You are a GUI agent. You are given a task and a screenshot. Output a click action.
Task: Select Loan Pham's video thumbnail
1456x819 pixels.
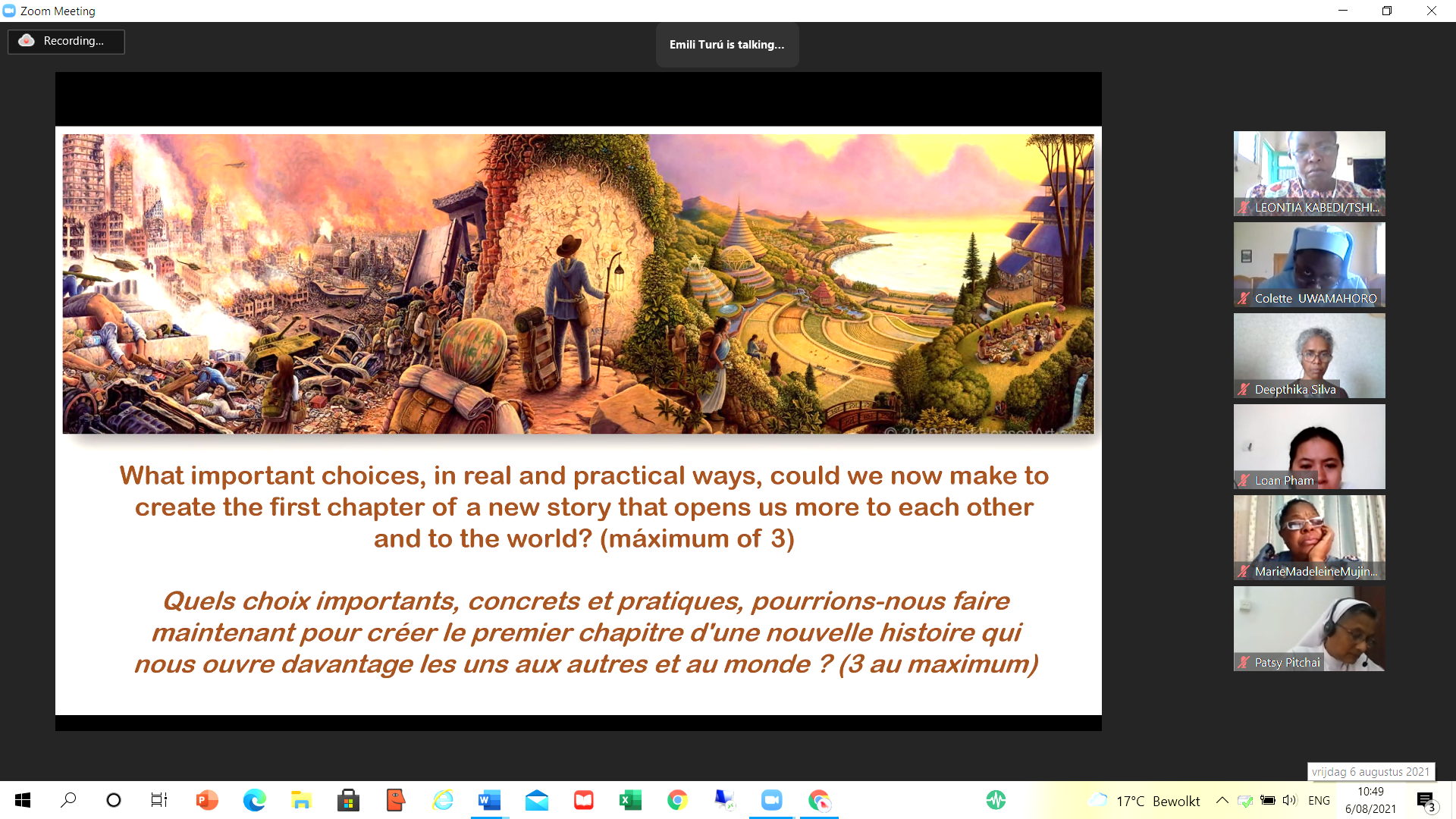tap(1309, 446)
